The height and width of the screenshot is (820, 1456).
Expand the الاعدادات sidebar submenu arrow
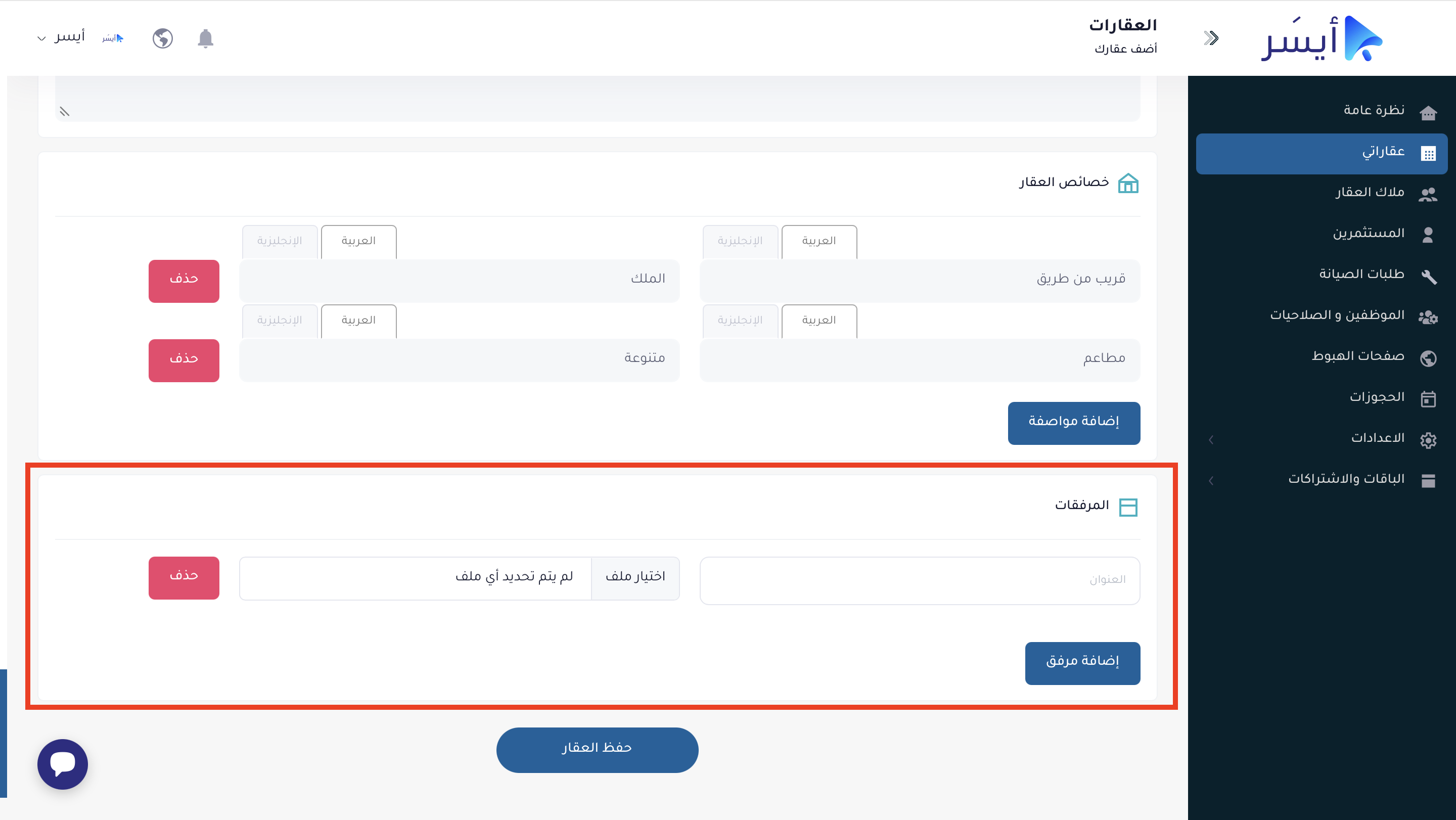pos(1211,439)
